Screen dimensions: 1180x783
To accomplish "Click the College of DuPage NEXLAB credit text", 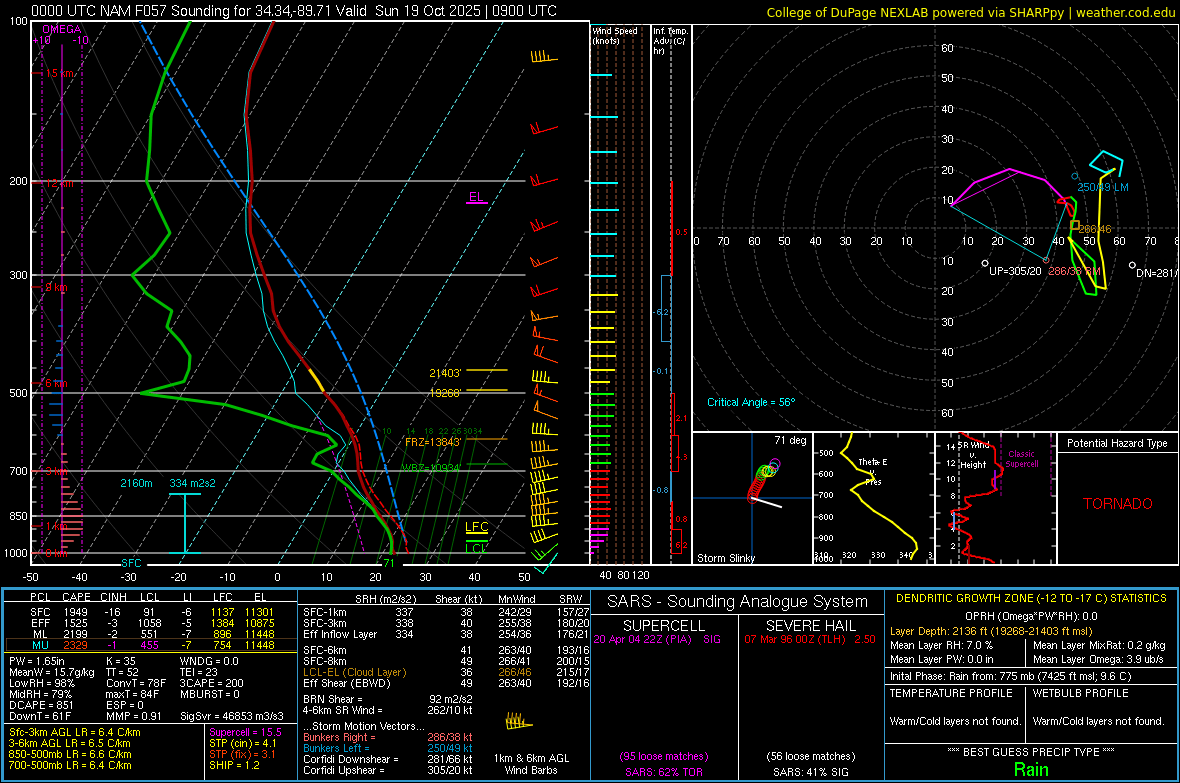I will (971, 12).
